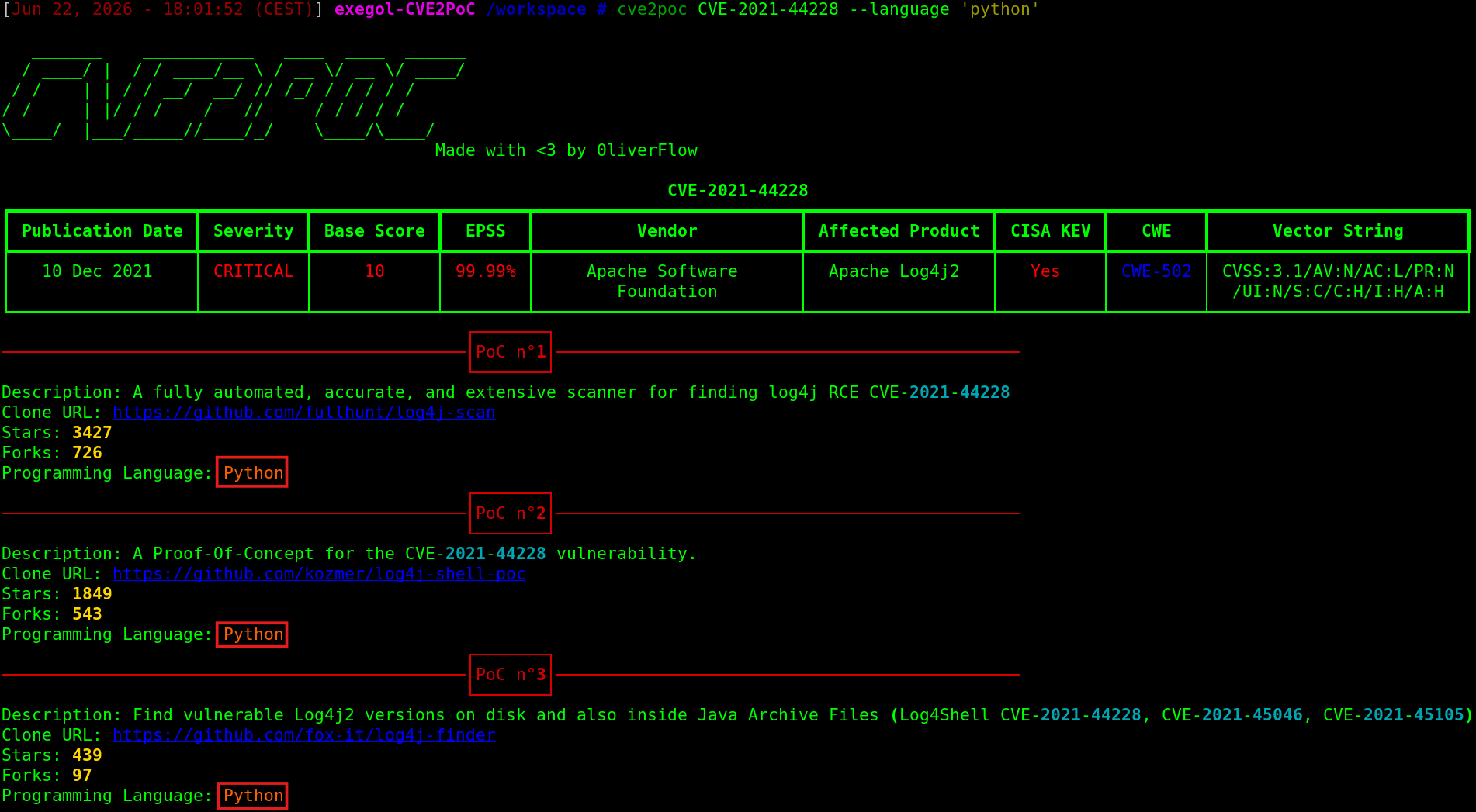The height and width of the screenshot is (812, 1476).
Task: Click the EPSS column header
Action: [x=486, y=231]
